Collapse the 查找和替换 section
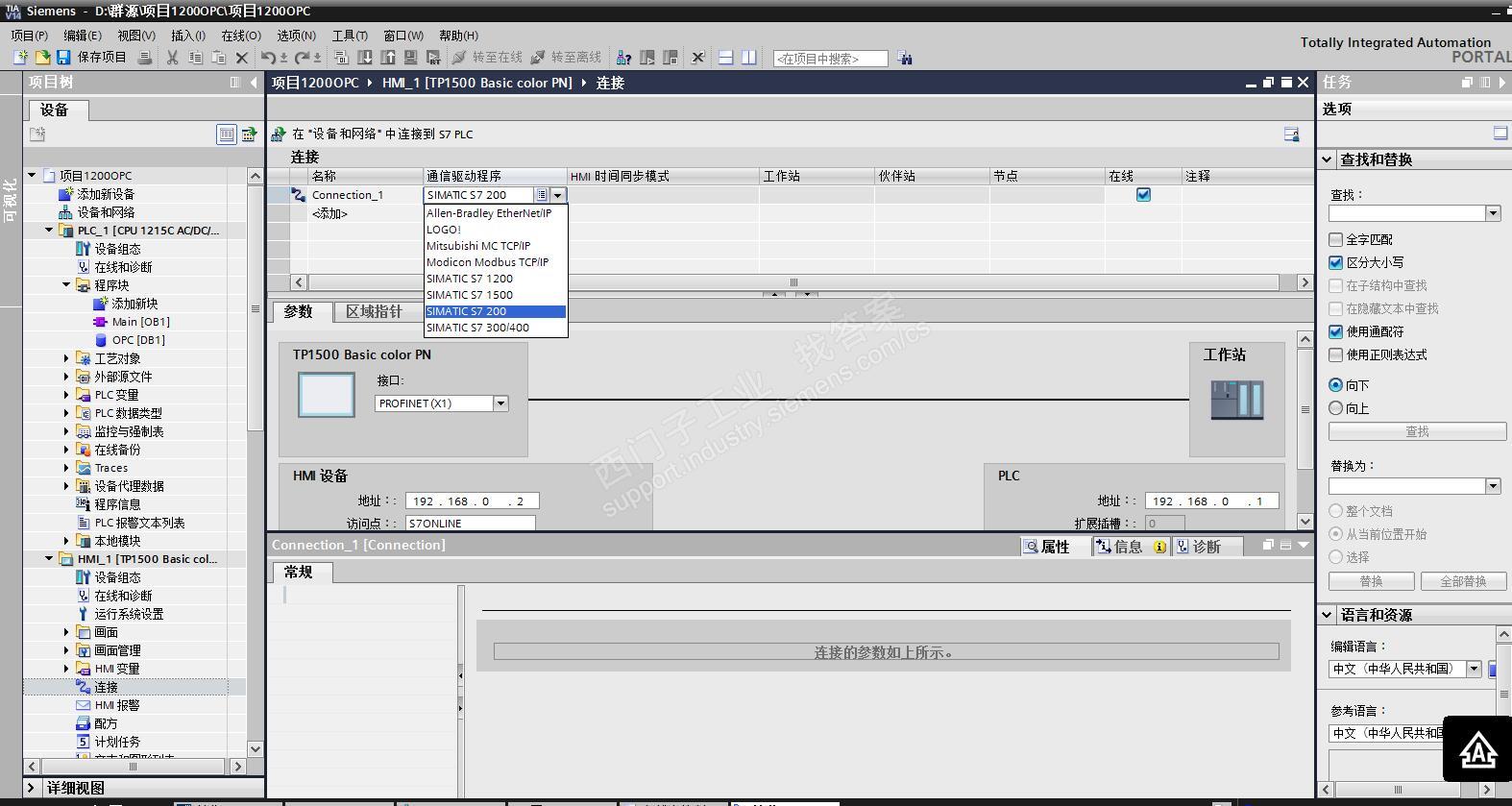The width and height of the screenshot is (1512, 806). point(1328,159)
